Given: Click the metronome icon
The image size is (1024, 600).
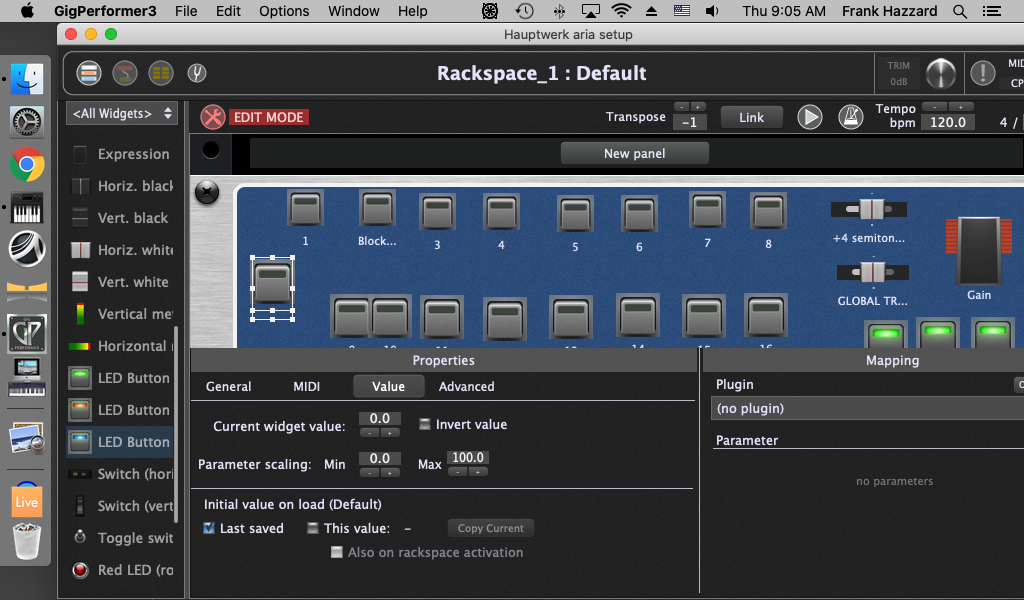Looking at the screenshot, I should pyautogui.click(x=850, y=118).
